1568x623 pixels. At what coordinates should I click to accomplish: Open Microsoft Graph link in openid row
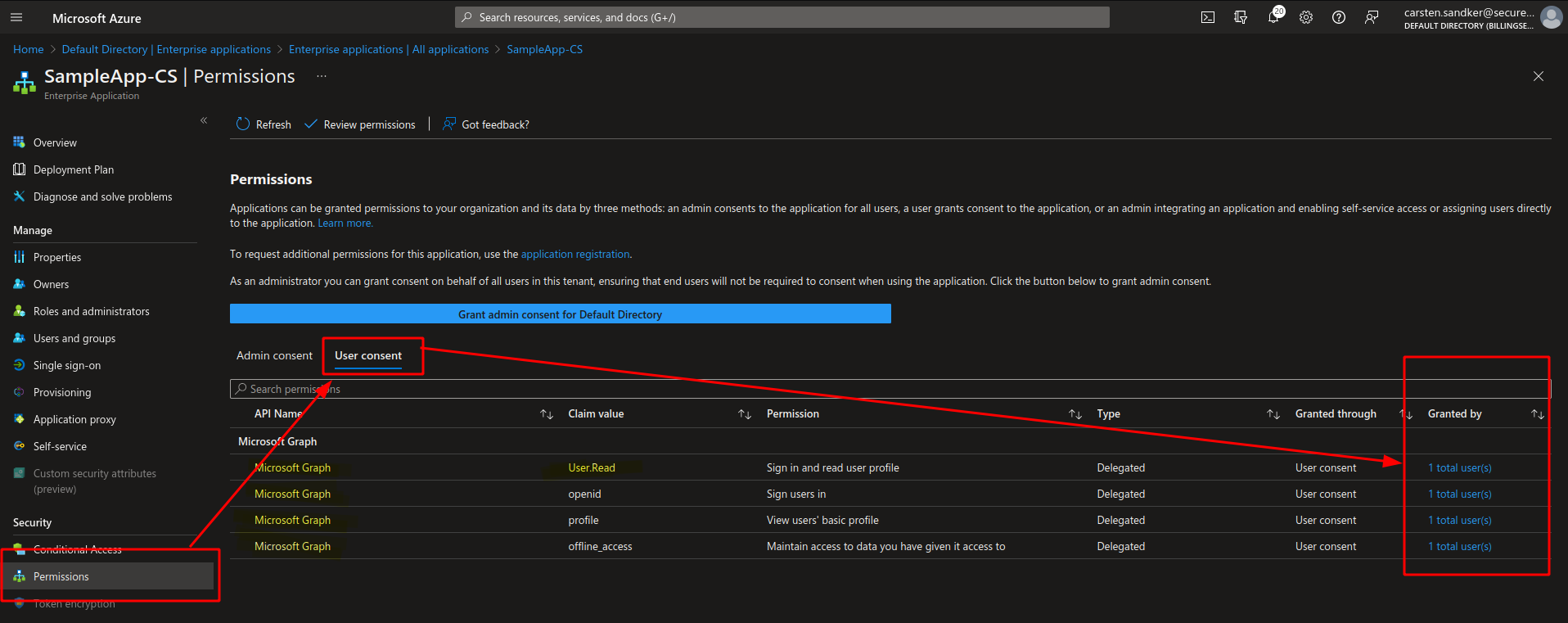tap(292, 494)
